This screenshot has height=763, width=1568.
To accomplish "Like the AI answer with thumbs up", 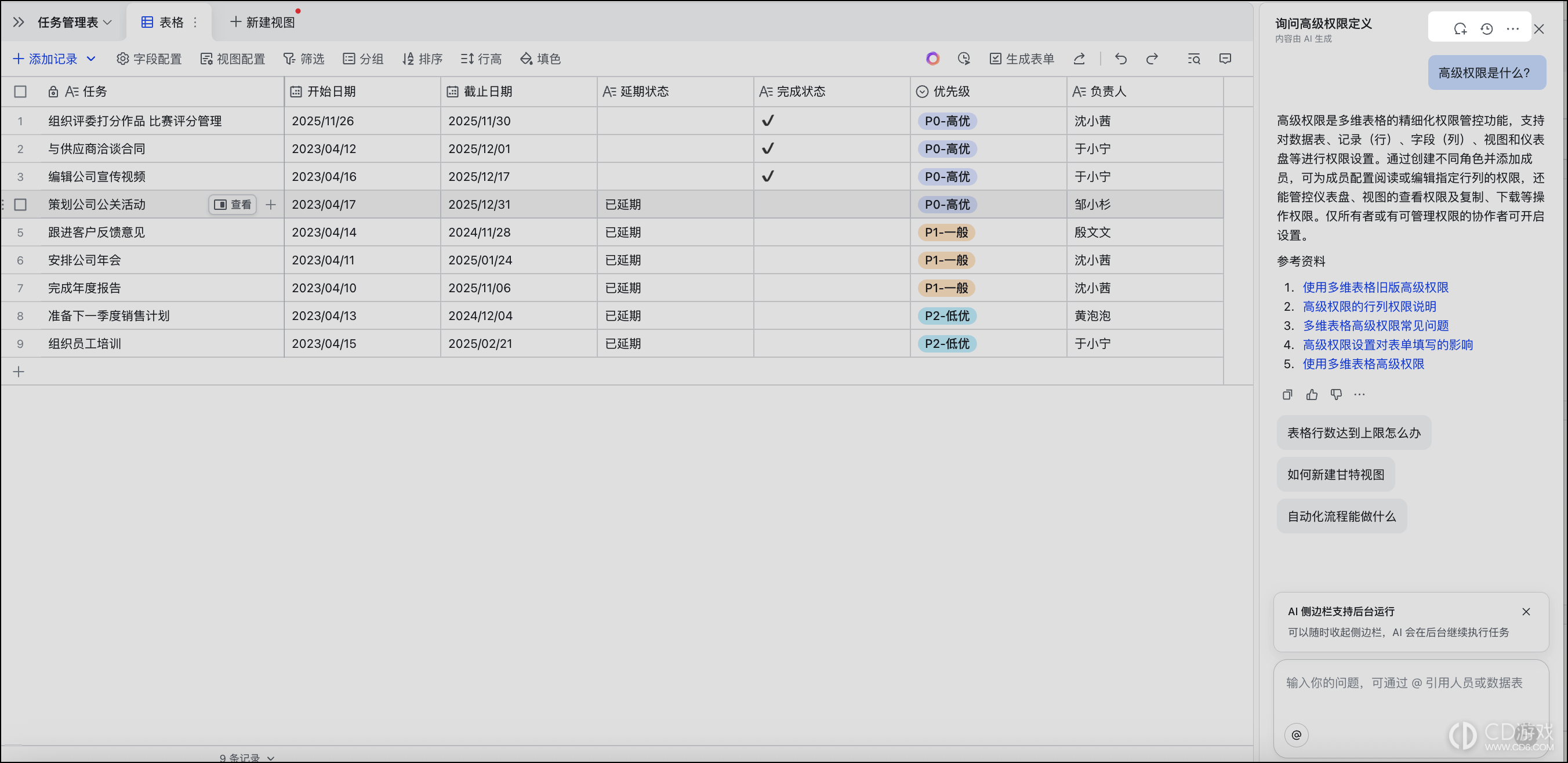I will pos(1312,395).
